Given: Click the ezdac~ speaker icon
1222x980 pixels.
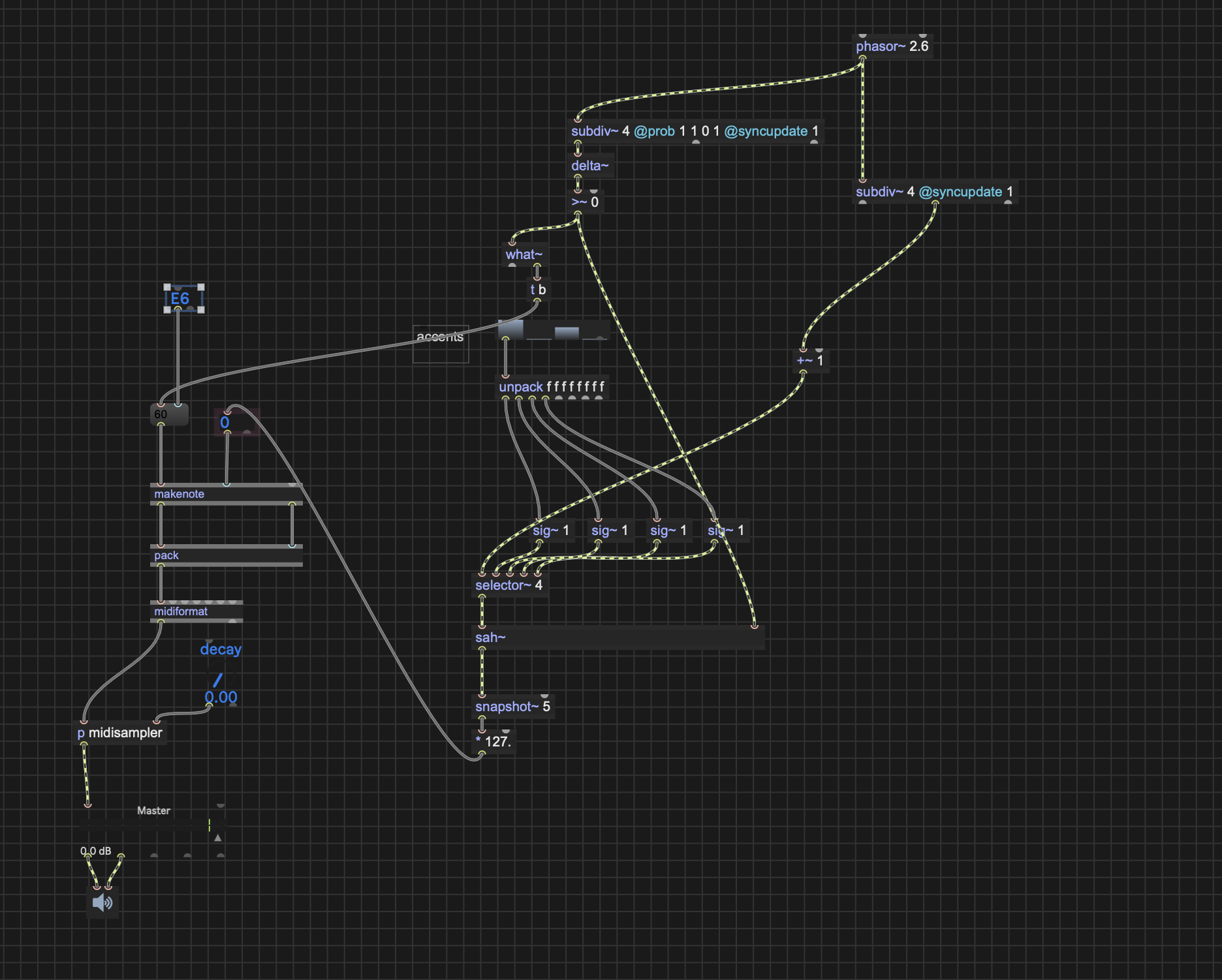Looking at the screenshot, I should click(102, 902).
